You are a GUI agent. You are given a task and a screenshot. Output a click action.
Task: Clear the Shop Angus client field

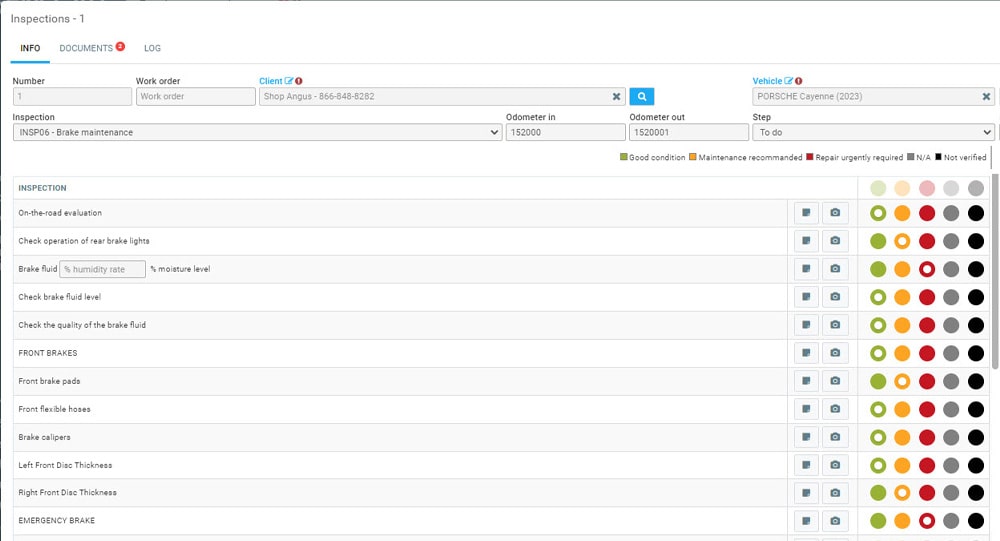(617, 97)
